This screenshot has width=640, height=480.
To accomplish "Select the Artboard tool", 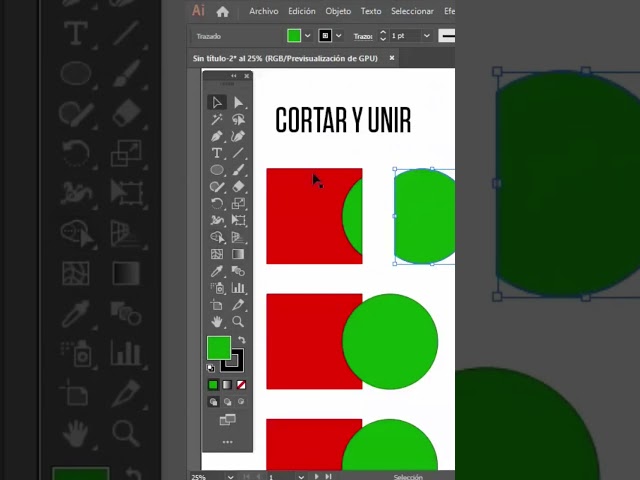I will tap(217, 304).
